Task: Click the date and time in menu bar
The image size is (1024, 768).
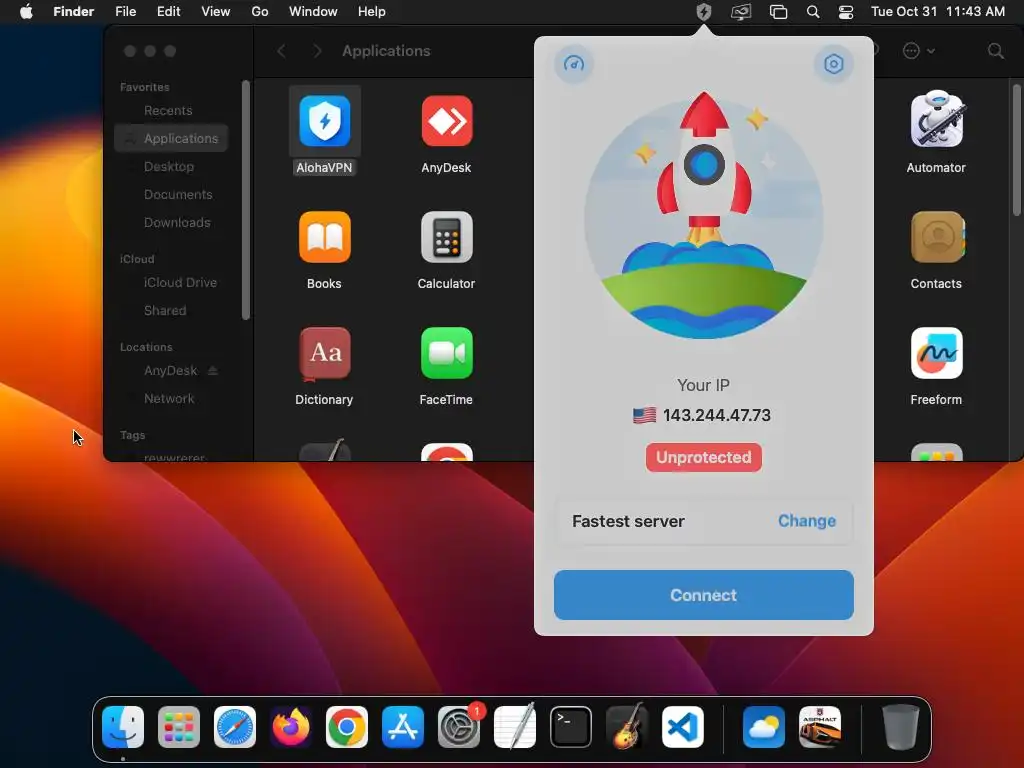Action: pyautogui.click(x=938, y=12)
